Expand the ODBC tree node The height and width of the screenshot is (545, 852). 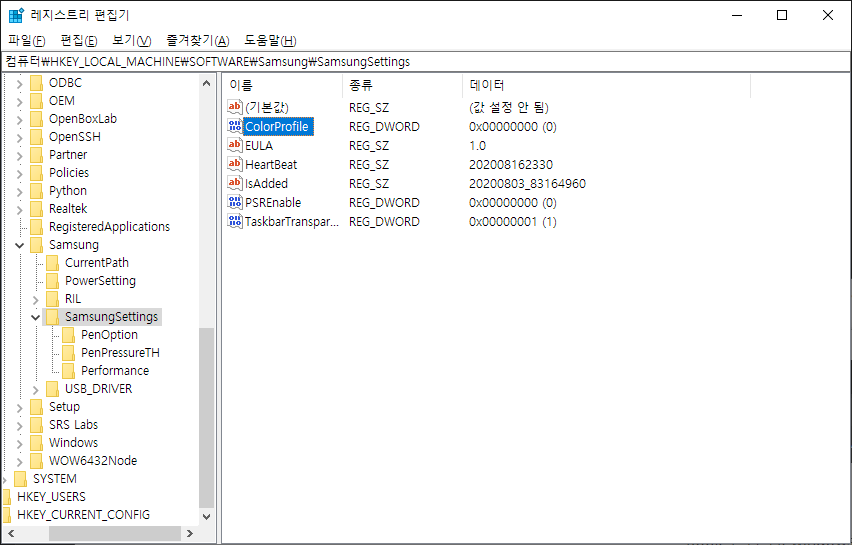click(20, 84)
